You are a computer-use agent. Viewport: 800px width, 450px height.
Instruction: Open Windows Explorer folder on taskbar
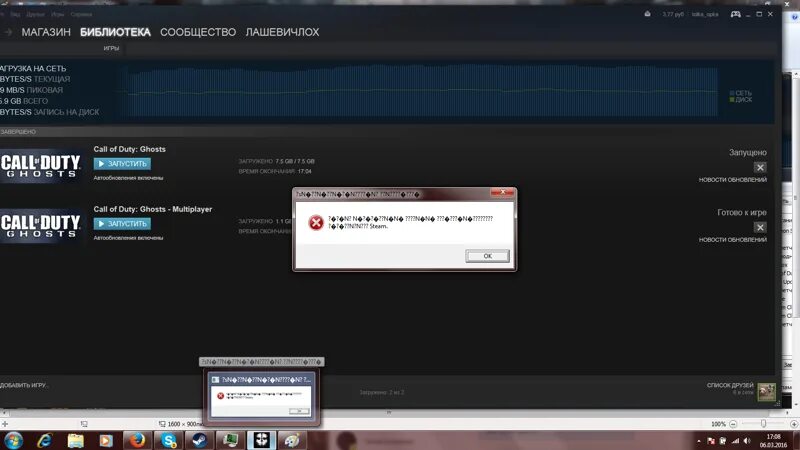coord(76,440)
